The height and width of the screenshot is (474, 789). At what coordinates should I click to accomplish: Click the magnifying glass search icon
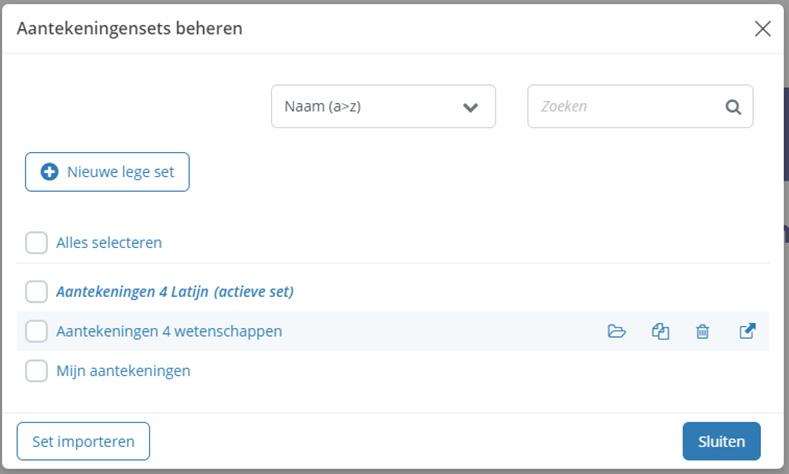pos(733,107)
